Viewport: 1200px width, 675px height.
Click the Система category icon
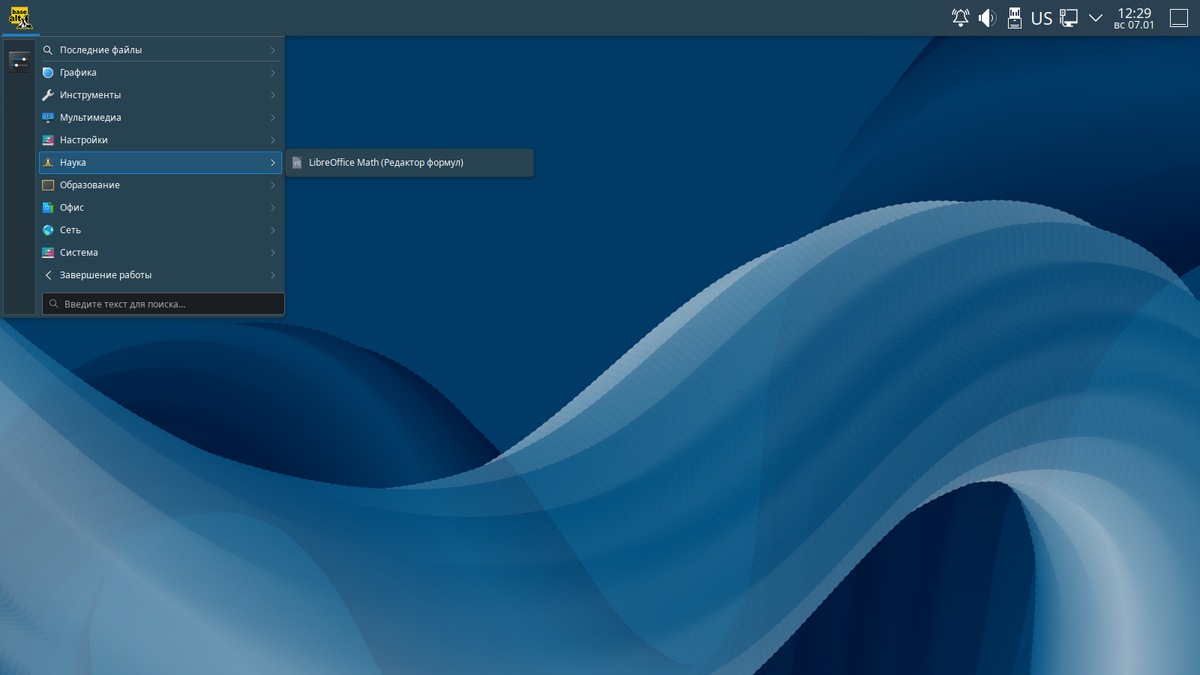pyautogui.click(x=48, y=252)
